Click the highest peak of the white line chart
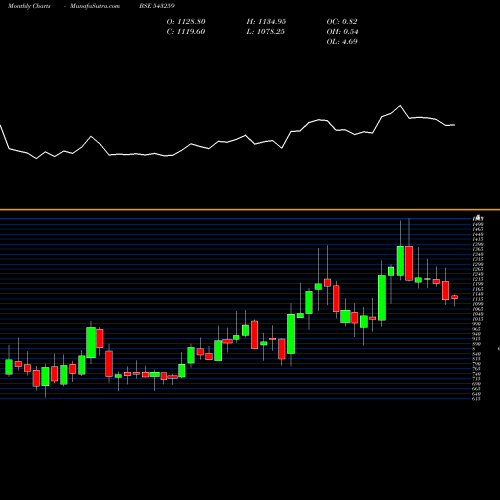Screen dimensions: 500x500 pyautogui.click(x=400, y=106)
